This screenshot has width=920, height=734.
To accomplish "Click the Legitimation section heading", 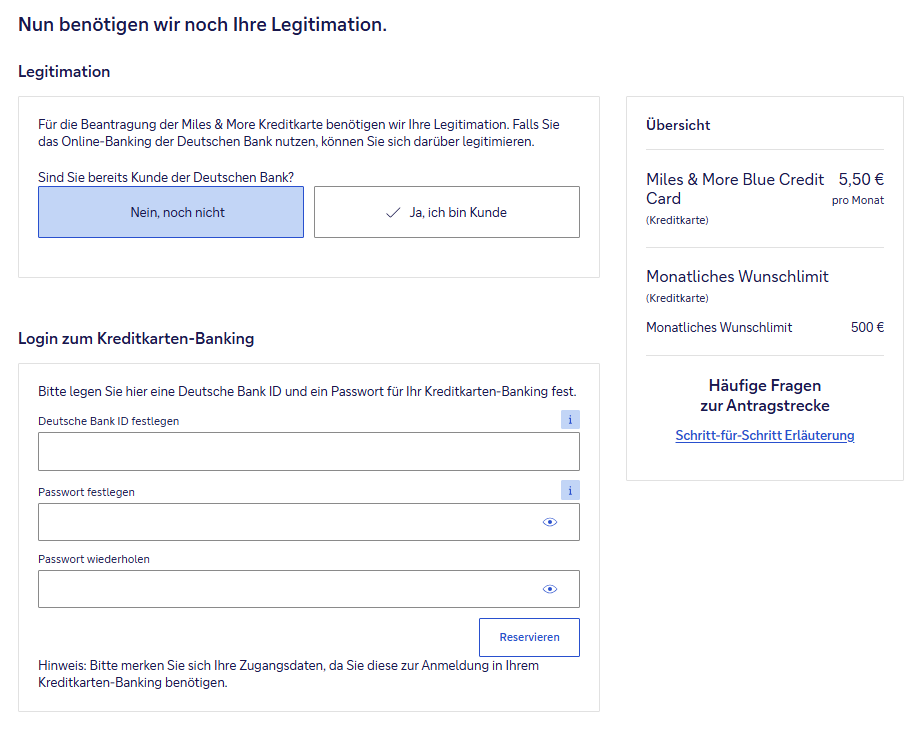I will 64,72.
